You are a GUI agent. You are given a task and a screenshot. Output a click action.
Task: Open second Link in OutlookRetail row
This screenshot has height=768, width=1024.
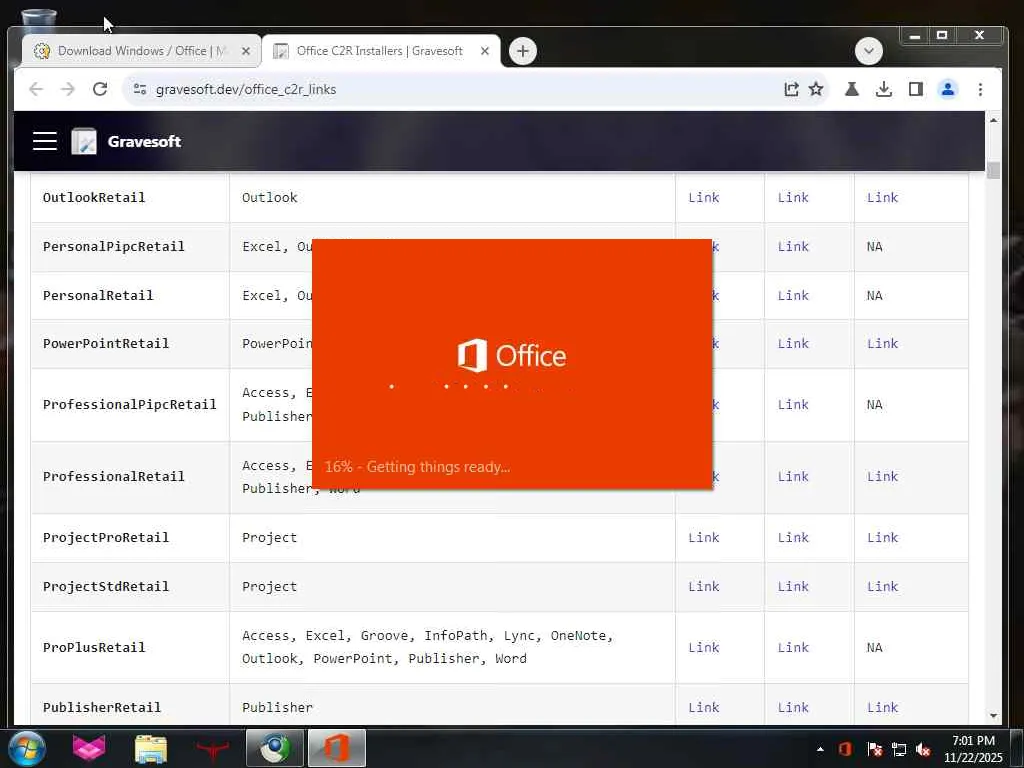[x=793, y=197]
